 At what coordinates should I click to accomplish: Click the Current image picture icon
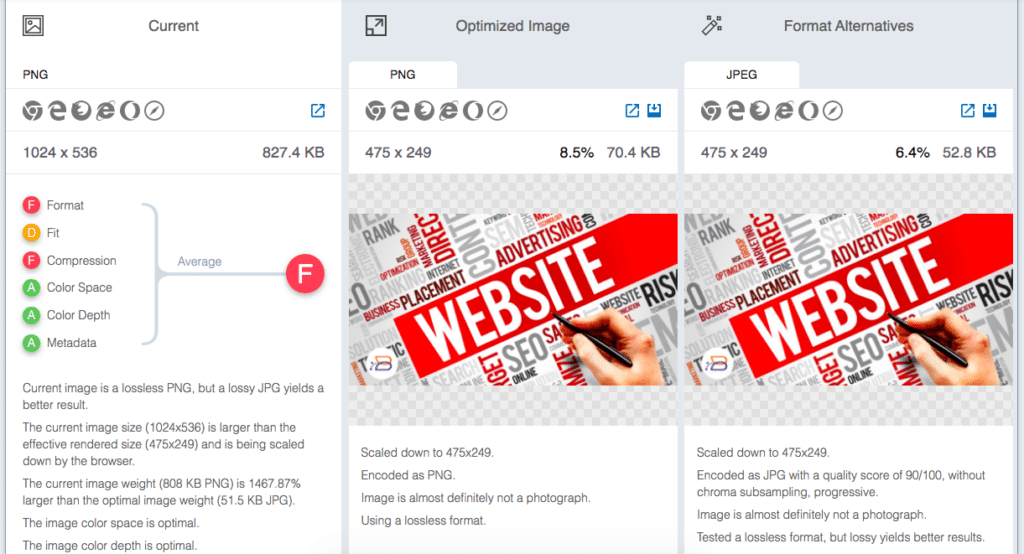point(33,25)
